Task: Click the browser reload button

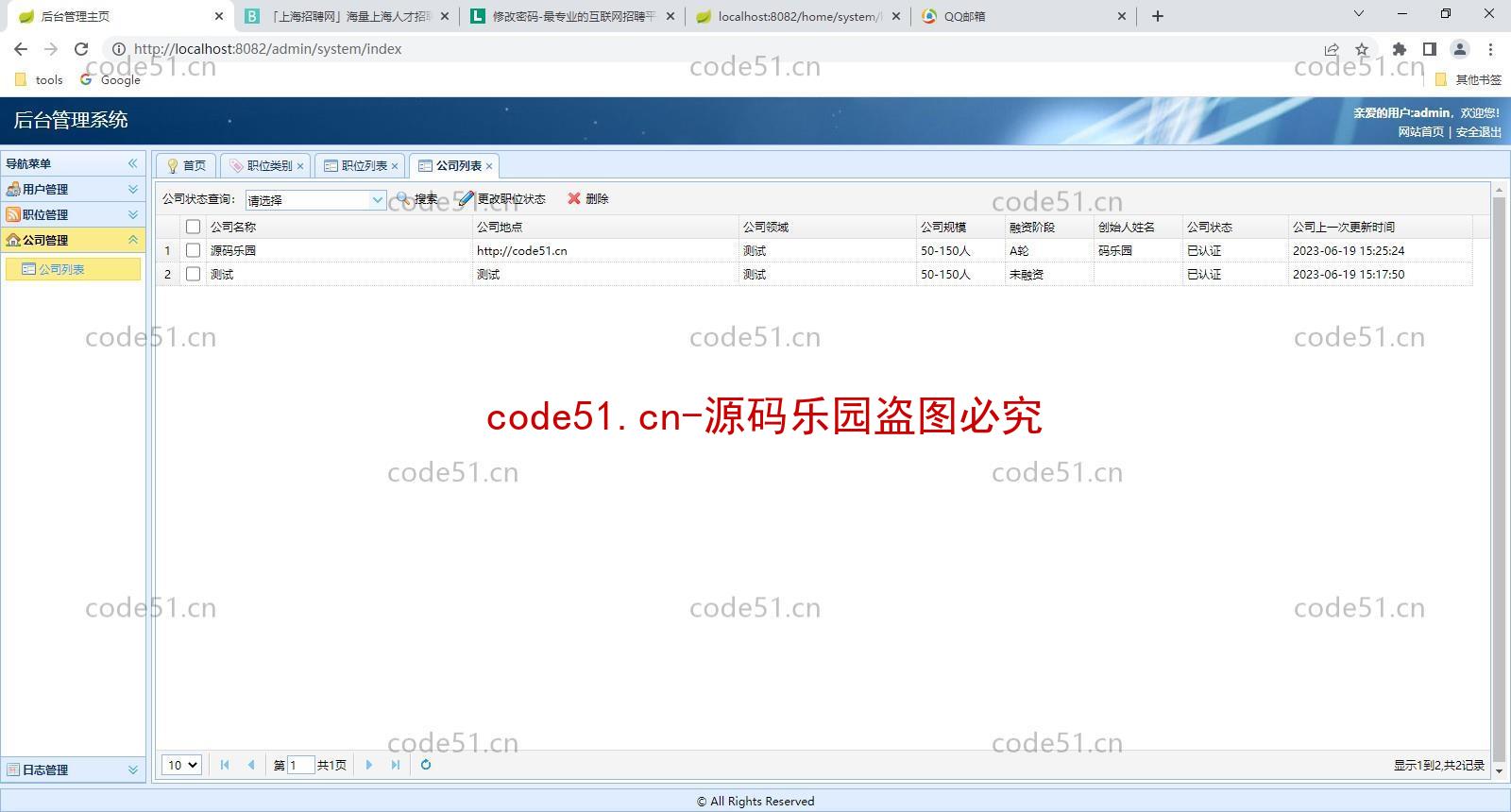Action: click(x=81, y=49)
